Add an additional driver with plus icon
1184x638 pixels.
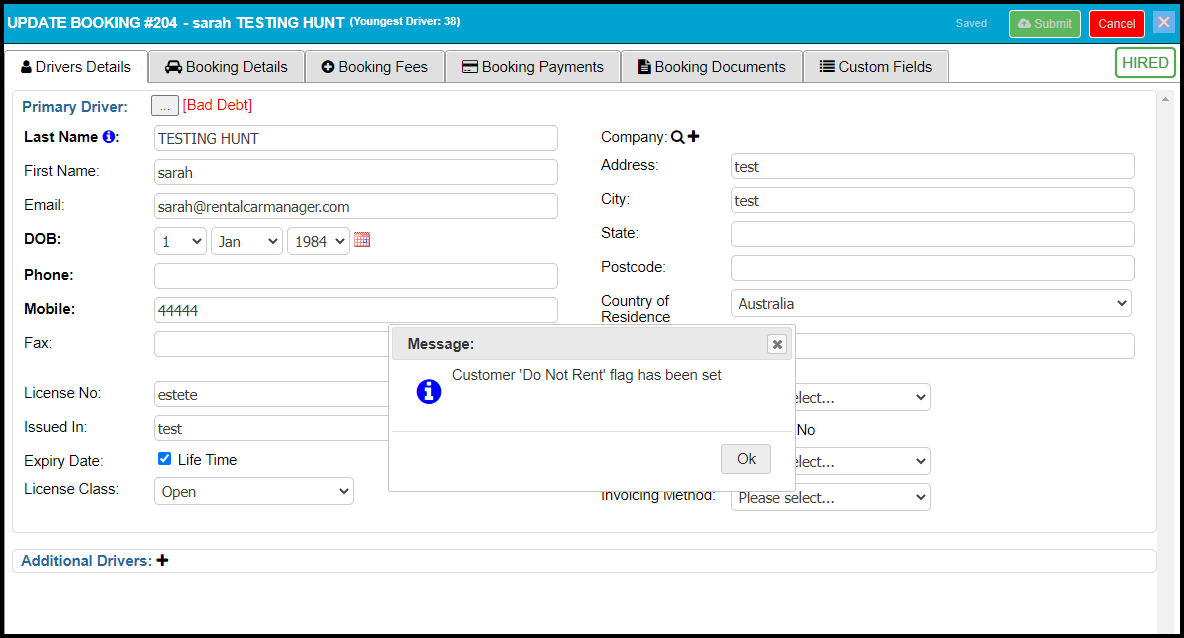coord(162,560)
